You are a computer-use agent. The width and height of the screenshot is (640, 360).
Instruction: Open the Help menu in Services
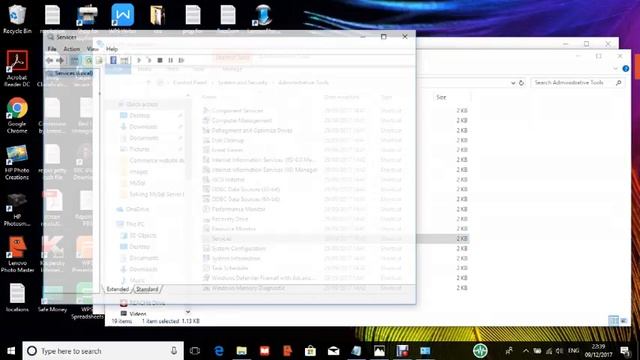[x=112, y=49]
